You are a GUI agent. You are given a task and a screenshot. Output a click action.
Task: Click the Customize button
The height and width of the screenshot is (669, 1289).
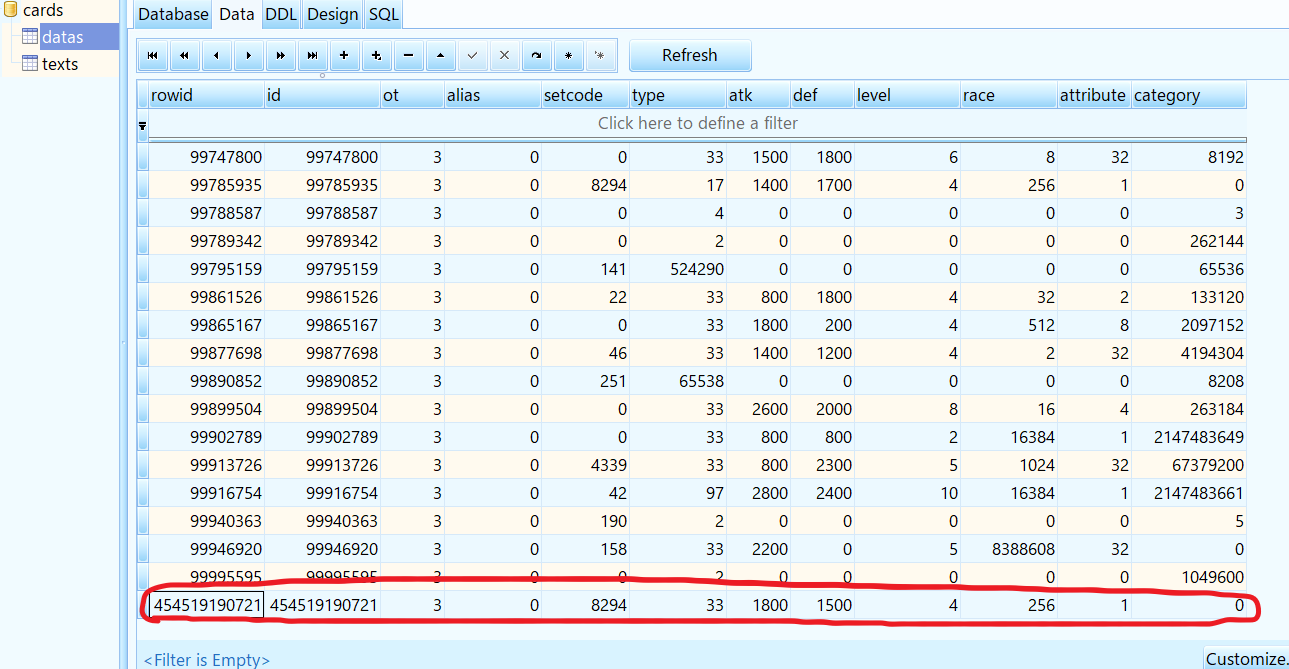pos(1247,659)
